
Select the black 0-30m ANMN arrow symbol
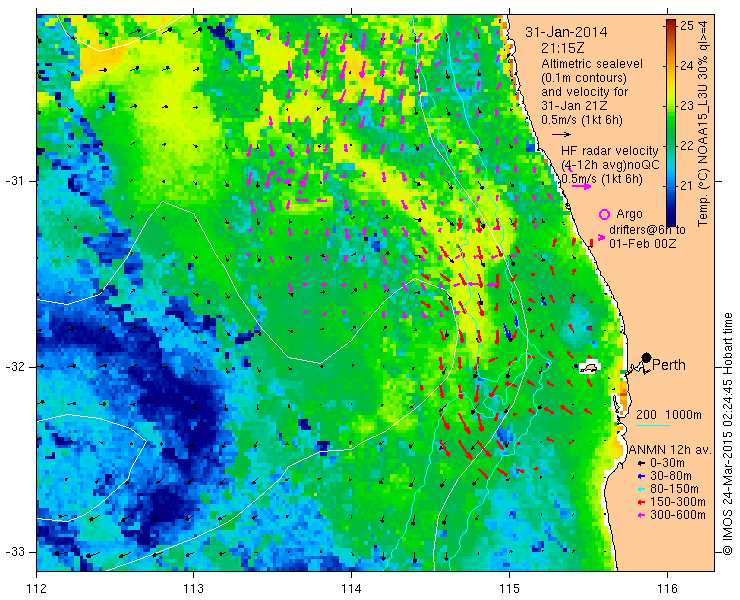pos(640,464)
